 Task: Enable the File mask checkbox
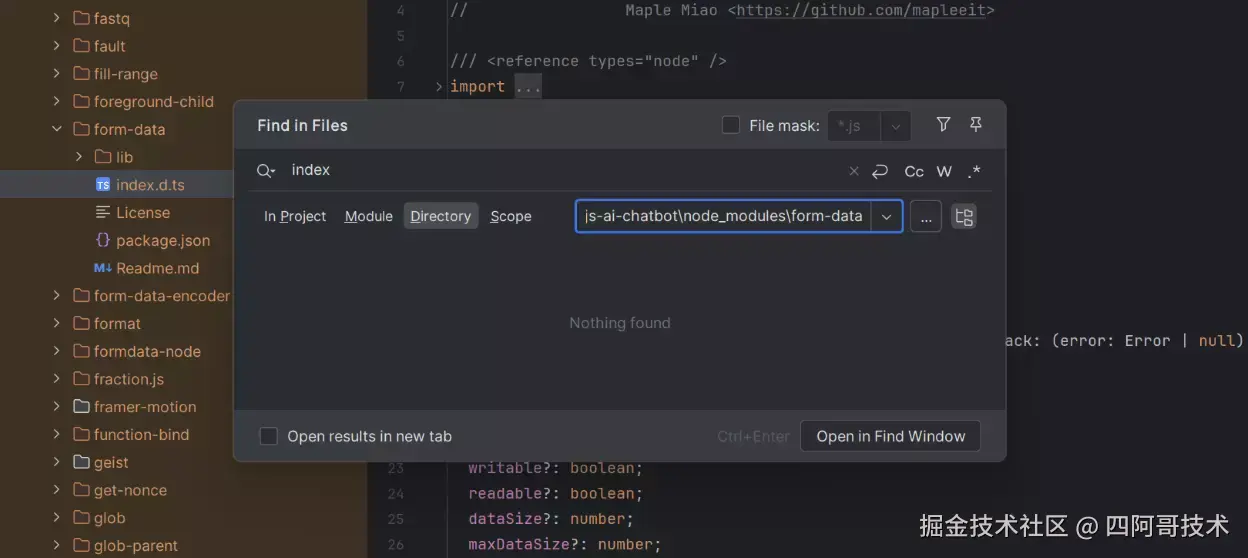pyautogui.click(x=731, y=125)
